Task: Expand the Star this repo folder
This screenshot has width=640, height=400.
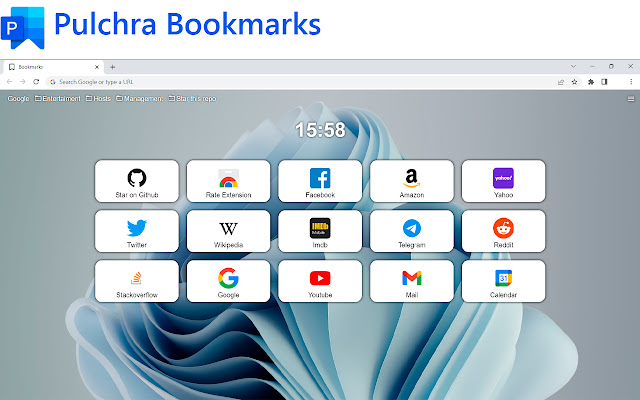Action: coord(192,98)
